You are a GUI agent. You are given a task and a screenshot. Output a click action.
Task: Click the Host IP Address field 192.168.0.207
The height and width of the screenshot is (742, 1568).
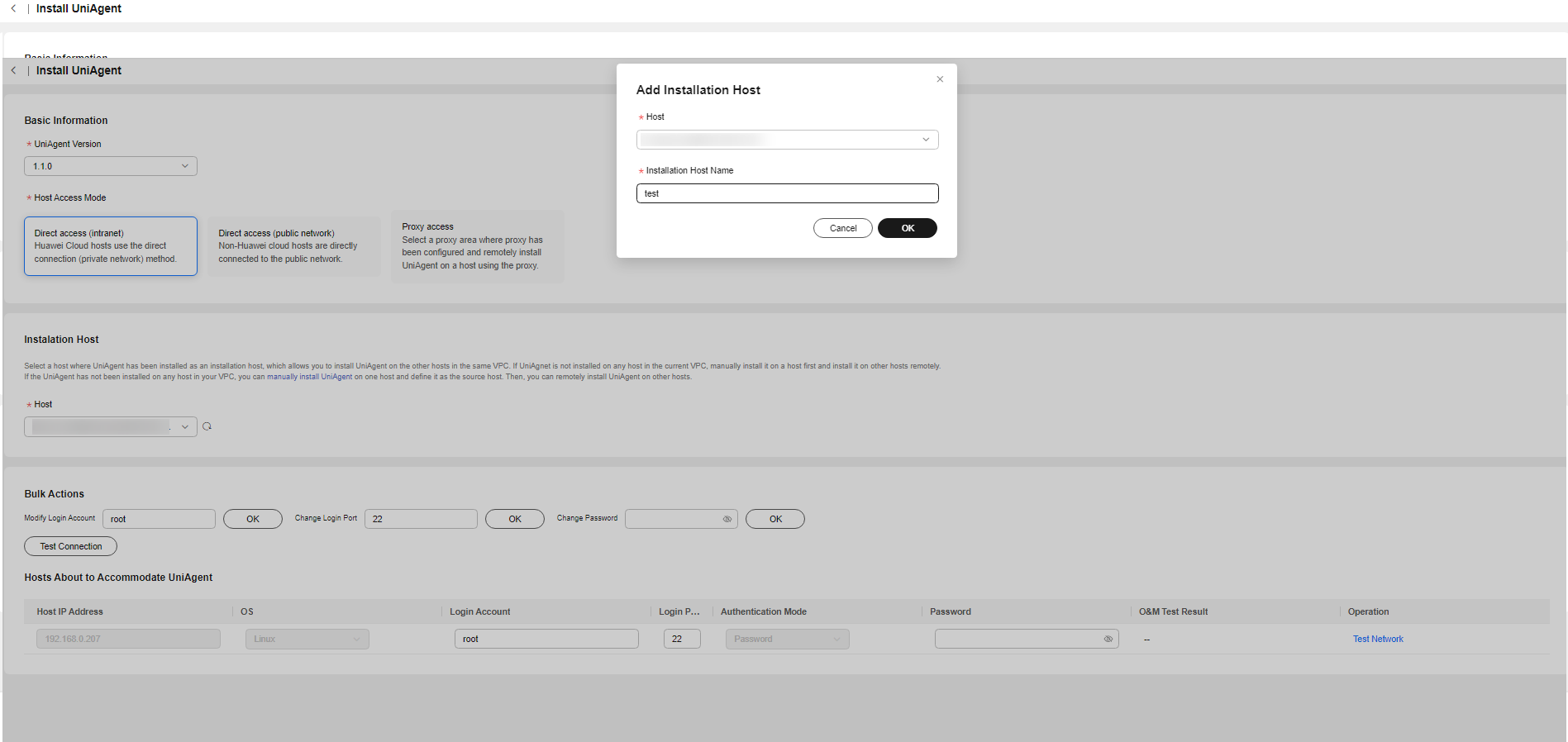click(x=128, y=639)
